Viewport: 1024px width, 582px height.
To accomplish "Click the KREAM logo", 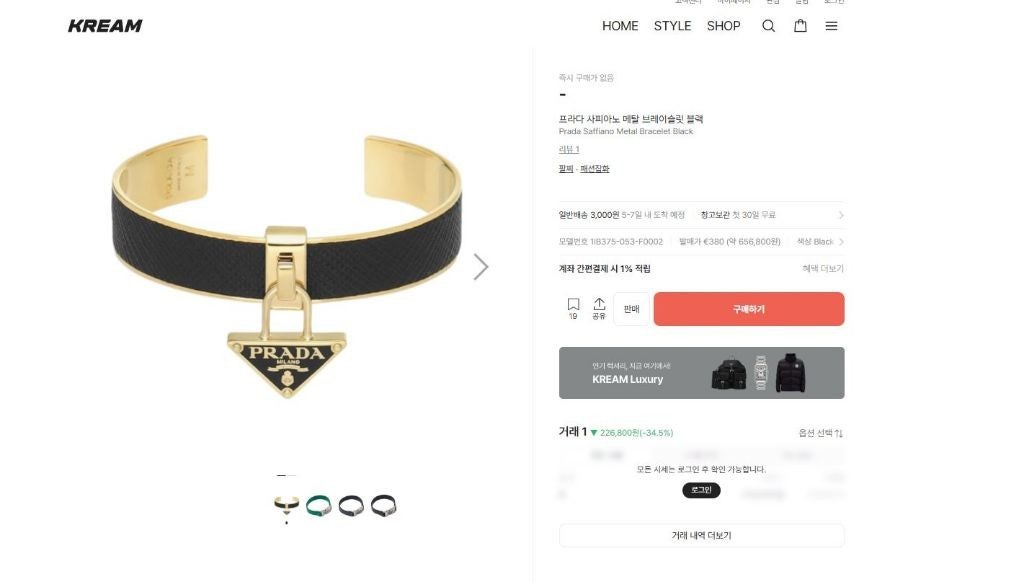I will click(105, 26).
